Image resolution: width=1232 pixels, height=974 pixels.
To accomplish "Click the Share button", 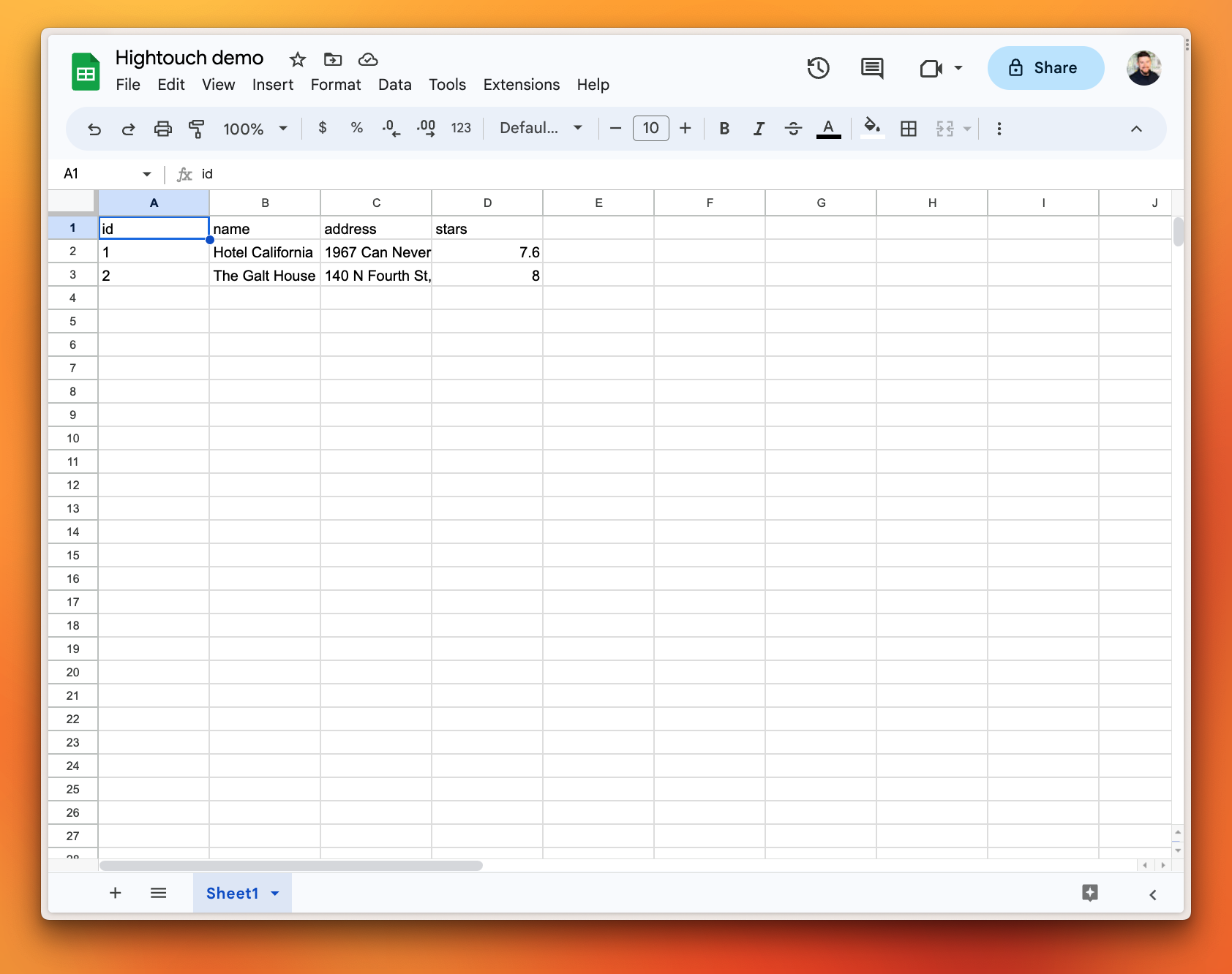I will coord(1045,68).
